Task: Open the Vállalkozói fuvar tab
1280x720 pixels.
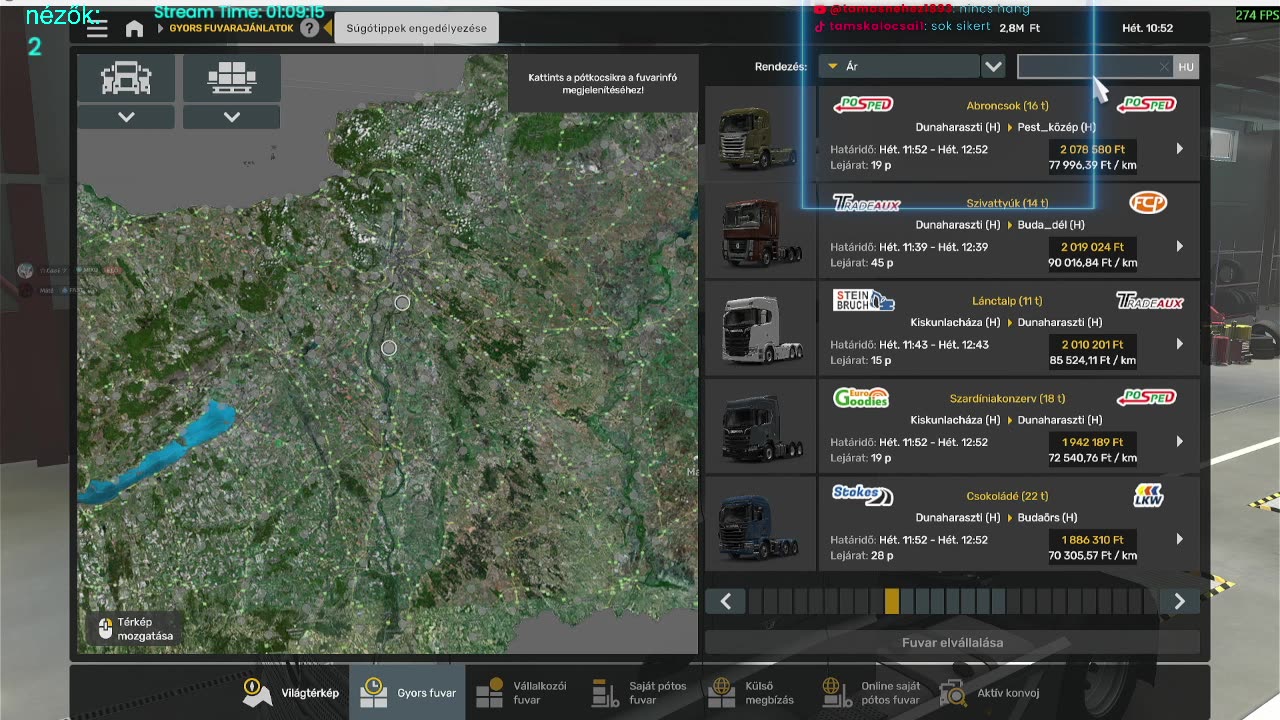Action: pos(523,692)
